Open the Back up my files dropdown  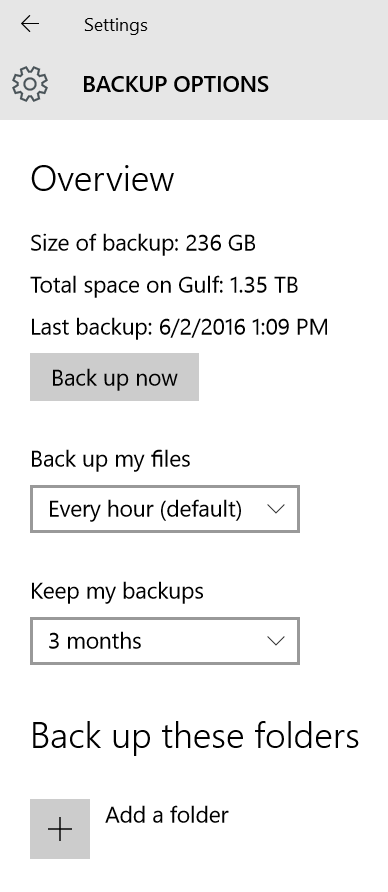165,509
